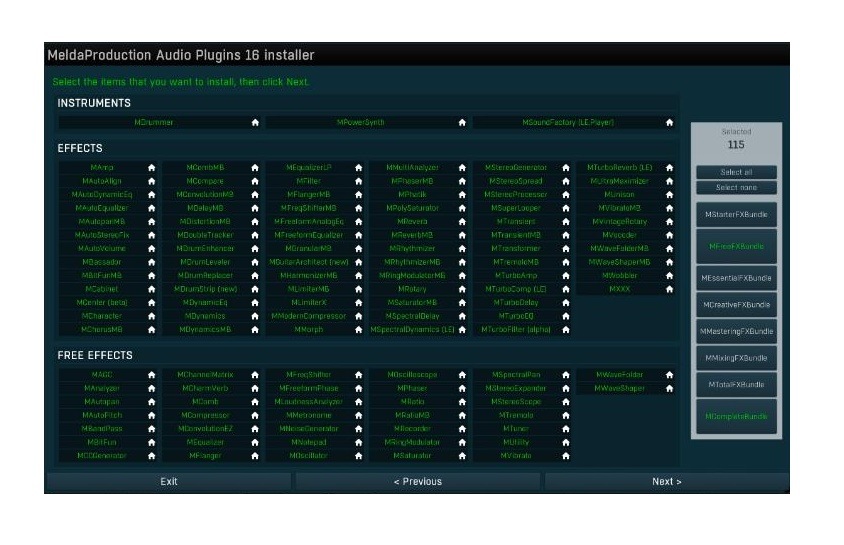Click the home icon next to MWaveFolder
Viewport: 844px width, 545px height.
[669, 375]
